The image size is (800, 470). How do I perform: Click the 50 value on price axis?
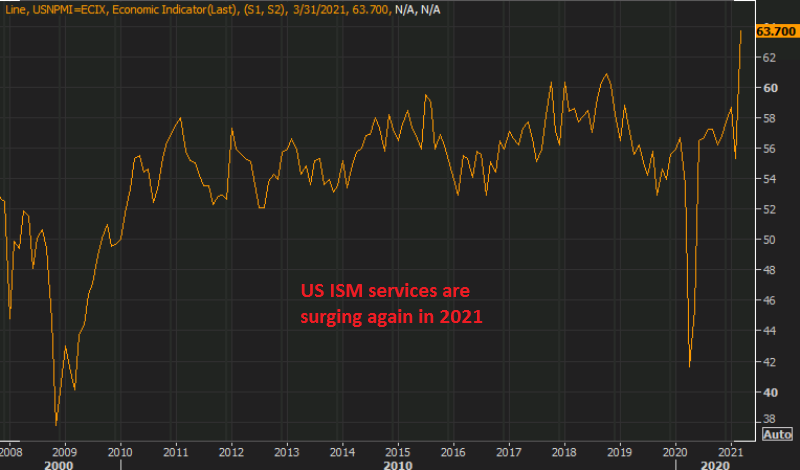pos(769,240)
